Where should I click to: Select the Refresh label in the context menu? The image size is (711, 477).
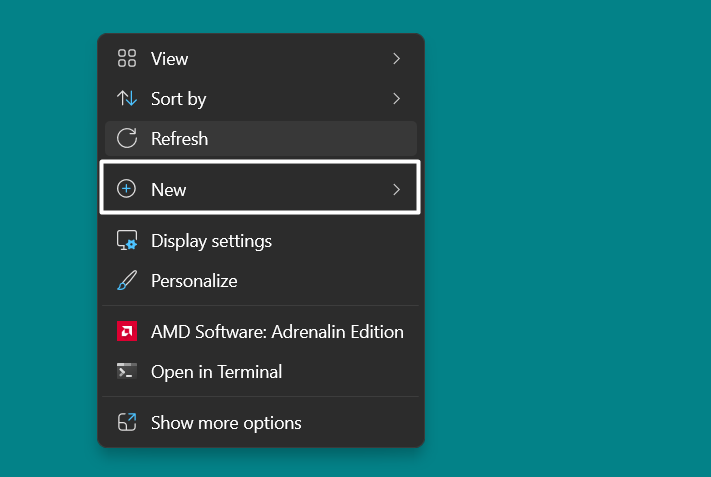(179, 139)
